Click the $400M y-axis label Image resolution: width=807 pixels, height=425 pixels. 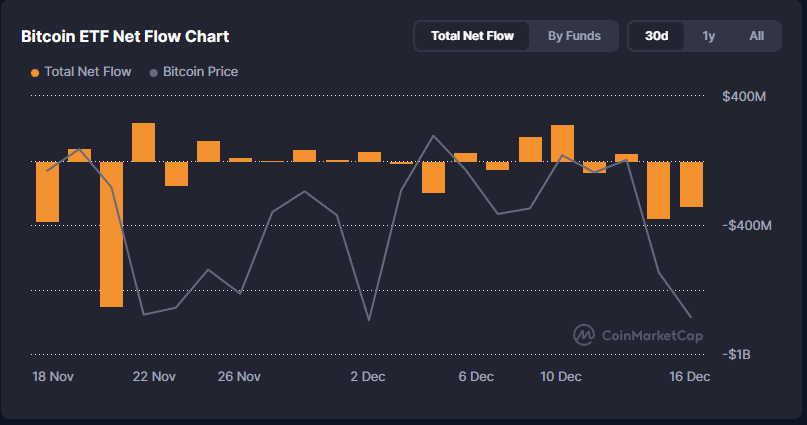tap(743, 97)
